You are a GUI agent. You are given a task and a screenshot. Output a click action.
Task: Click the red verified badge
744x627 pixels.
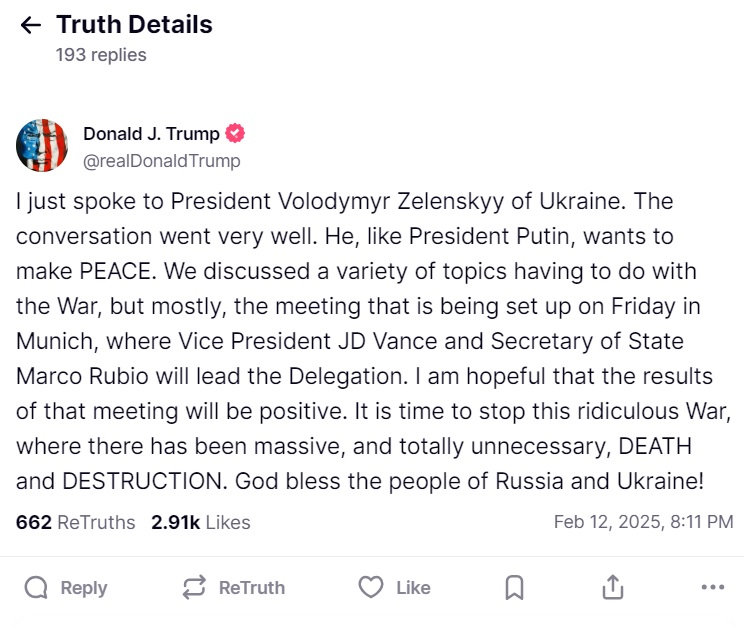click(x=235, y=134)
